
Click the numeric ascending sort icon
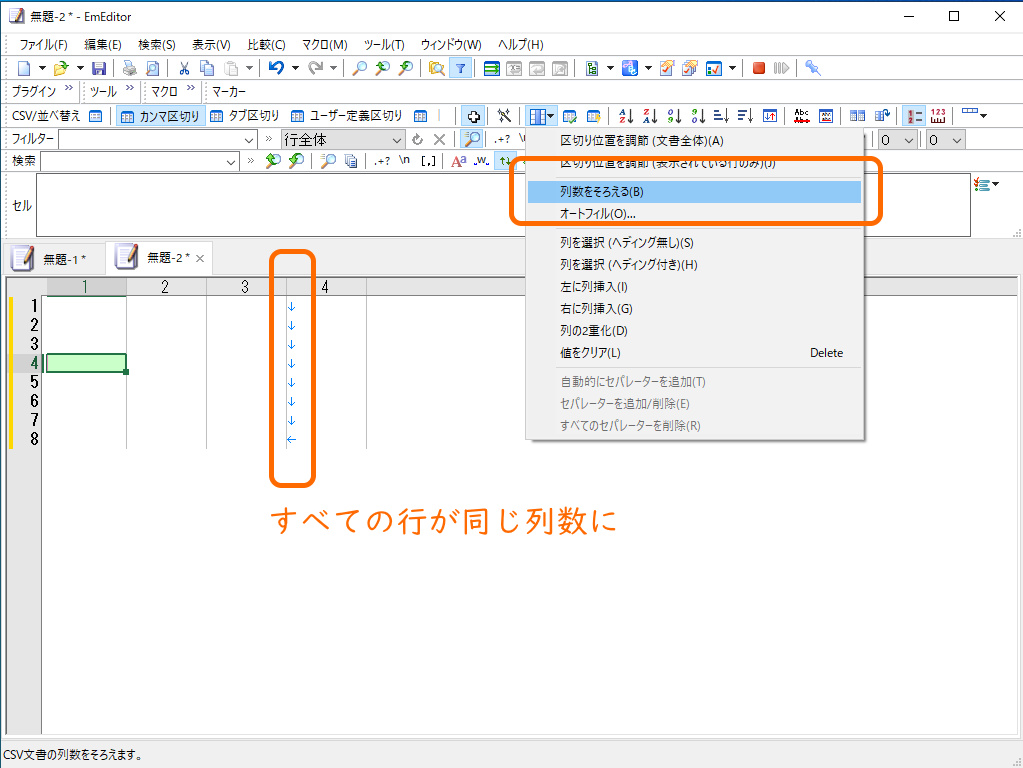[675, 115]
